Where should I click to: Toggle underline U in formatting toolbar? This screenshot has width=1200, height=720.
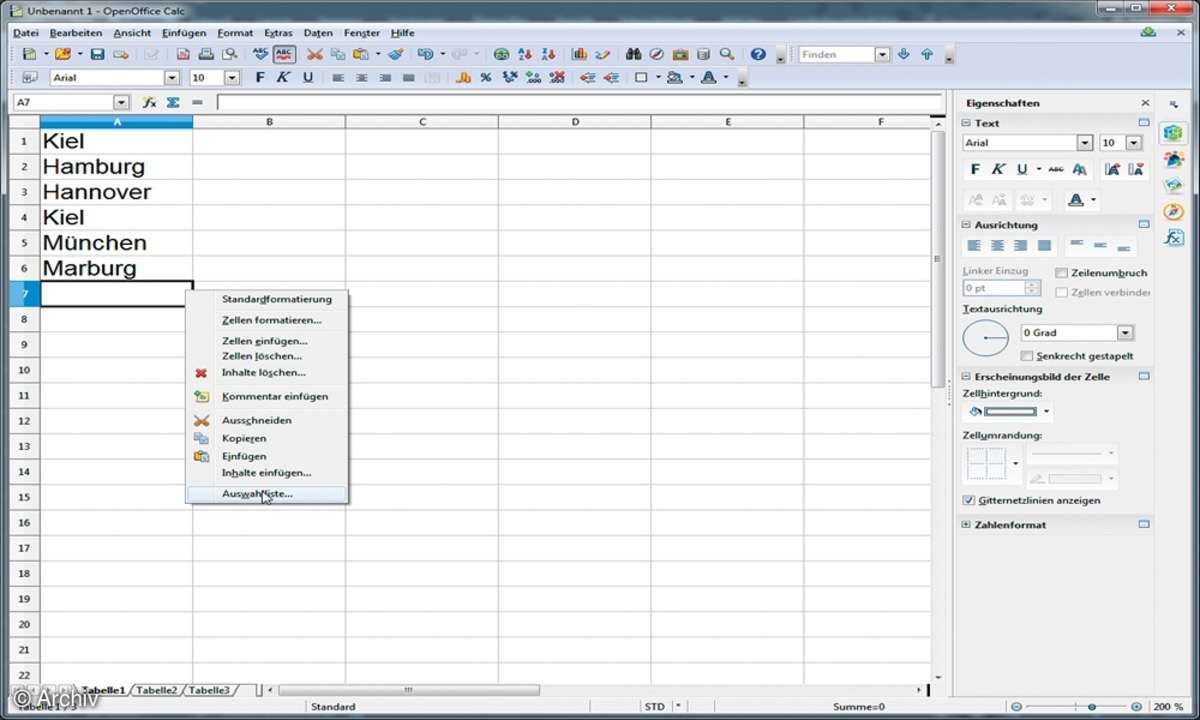308,77
